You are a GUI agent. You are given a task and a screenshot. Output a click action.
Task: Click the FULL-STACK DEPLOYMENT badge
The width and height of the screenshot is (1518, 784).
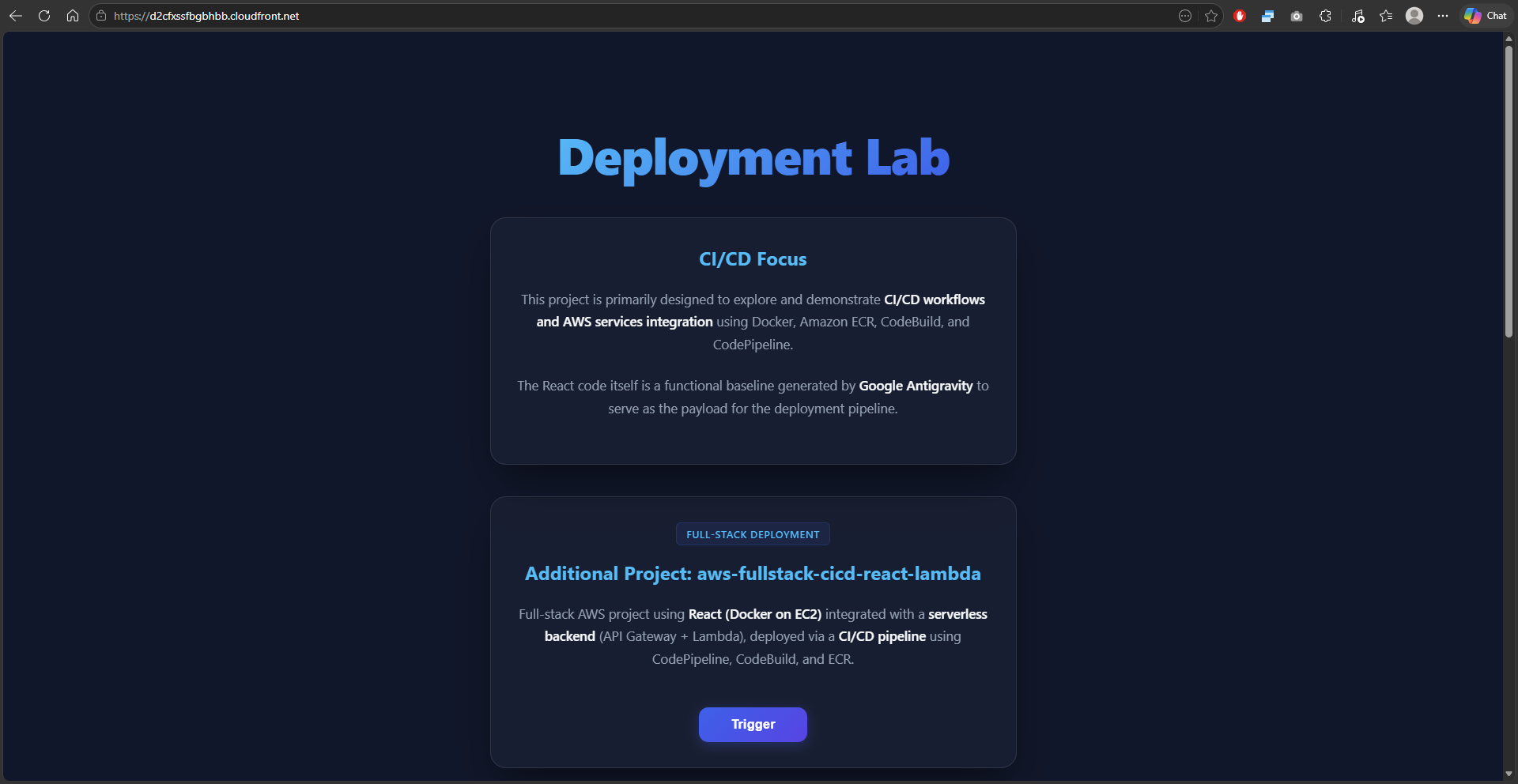(x=753, y=534)
